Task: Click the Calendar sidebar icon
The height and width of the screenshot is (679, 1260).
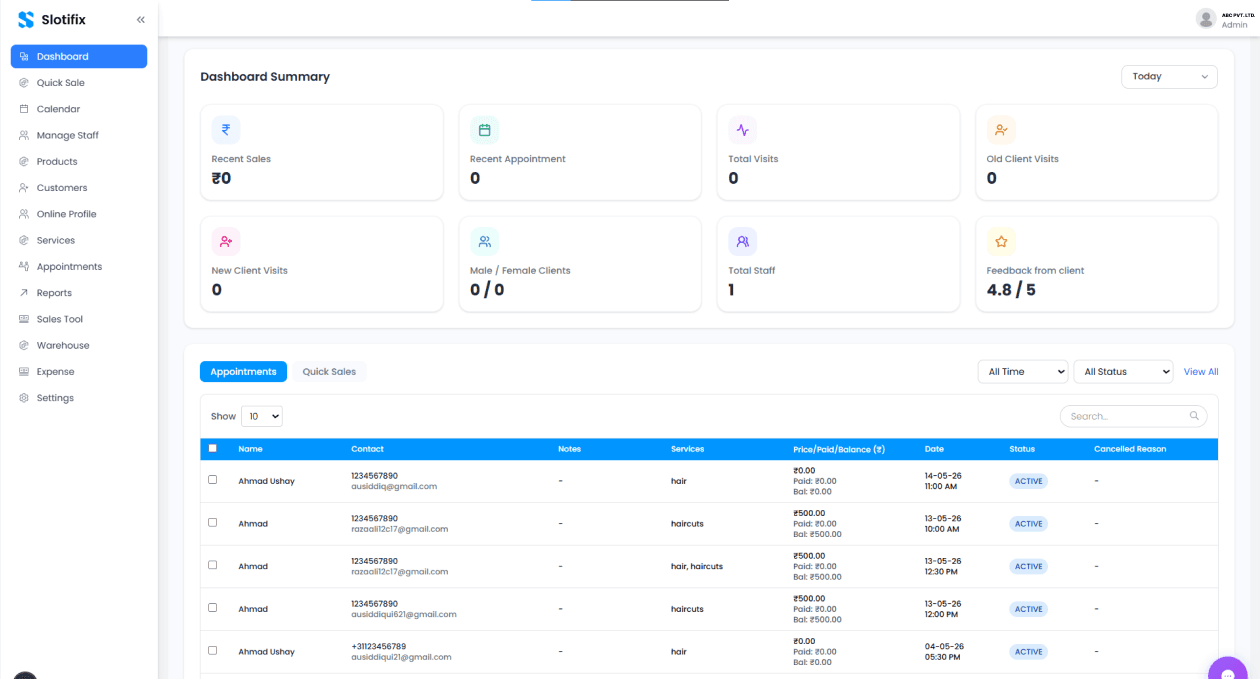Action: click(24, 109)
